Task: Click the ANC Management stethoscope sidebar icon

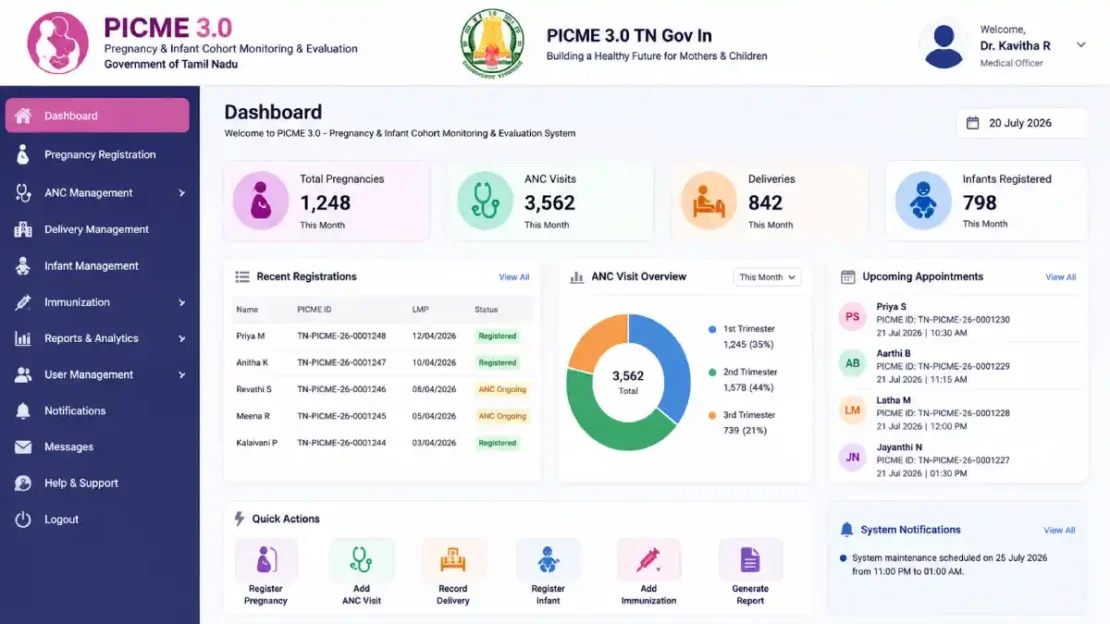Action: 23,193
